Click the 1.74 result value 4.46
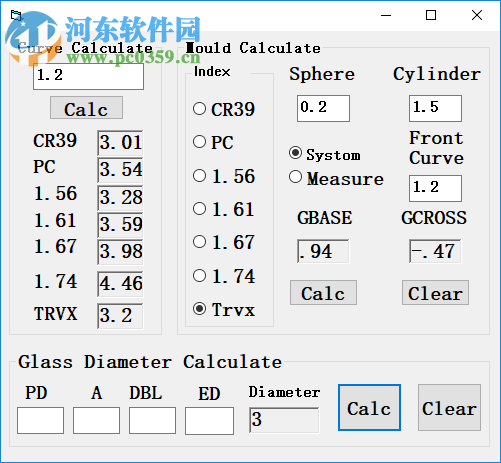Image resolution: width=501 pixels, height=463 pixels. coord(120,284)
